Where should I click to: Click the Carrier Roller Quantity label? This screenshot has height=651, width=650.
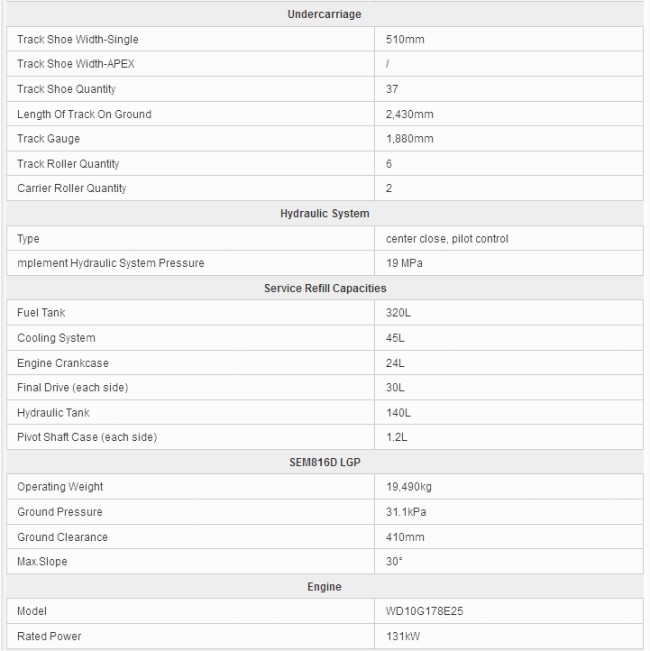(x=72, y=188)
